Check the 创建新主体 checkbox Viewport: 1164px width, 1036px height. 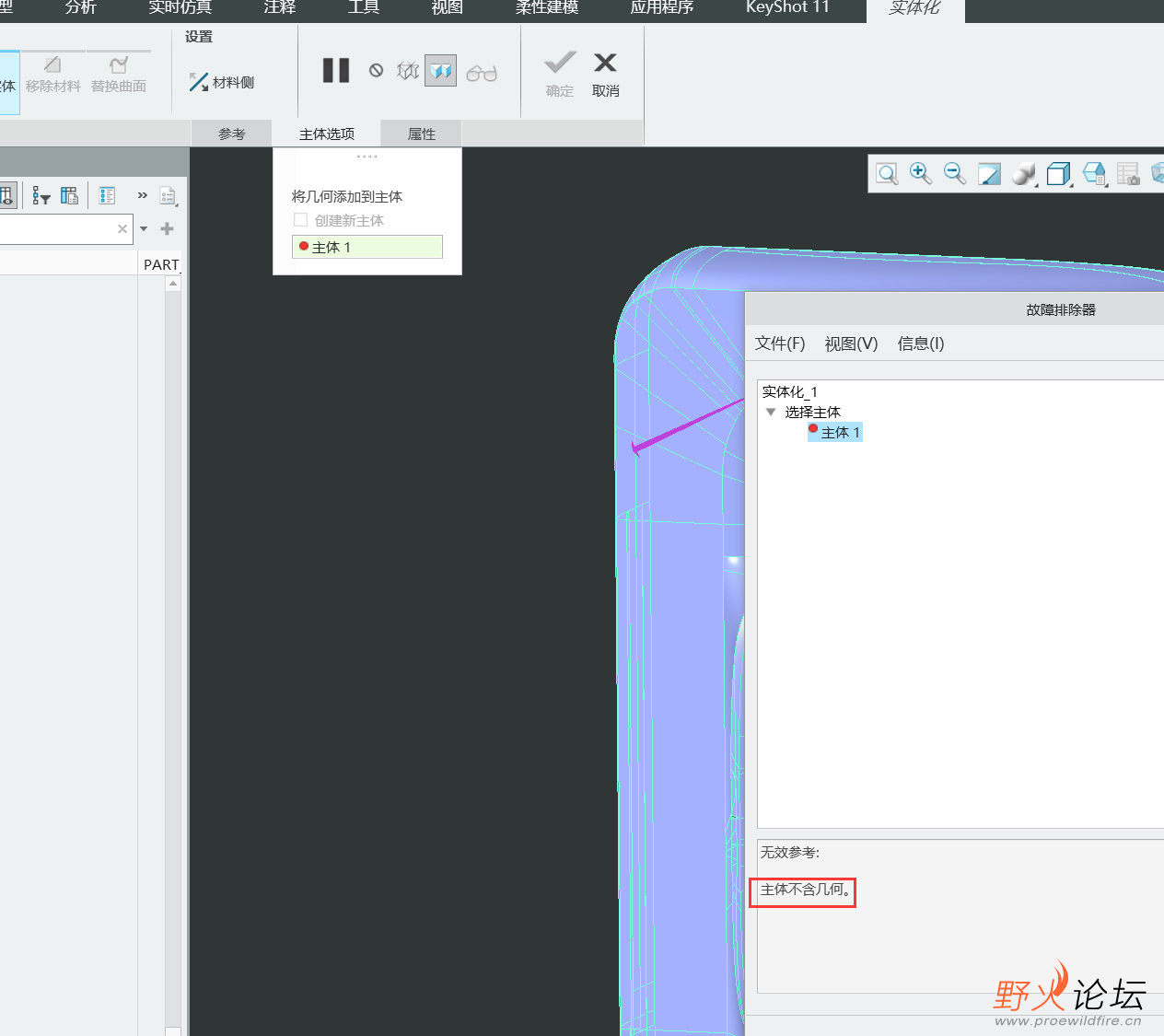(x=300, y=220)
